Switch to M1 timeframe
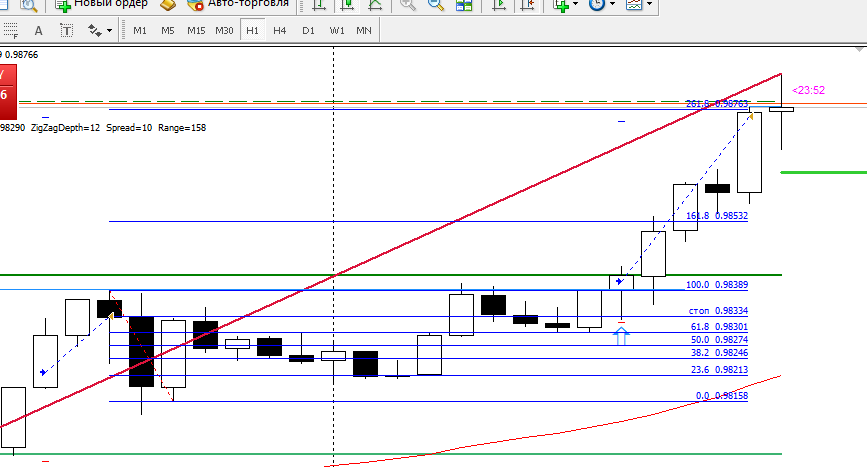867x467 pixels. click(140, 30)
